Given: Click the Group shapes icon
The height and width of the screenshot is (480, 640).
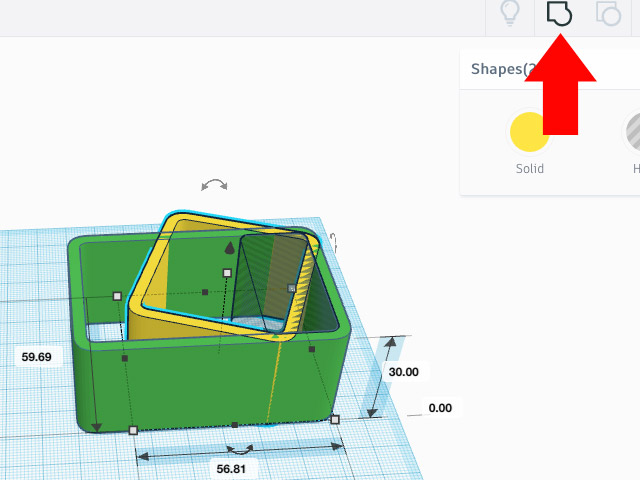Looking at the screenshot, I should coord(559,13).
